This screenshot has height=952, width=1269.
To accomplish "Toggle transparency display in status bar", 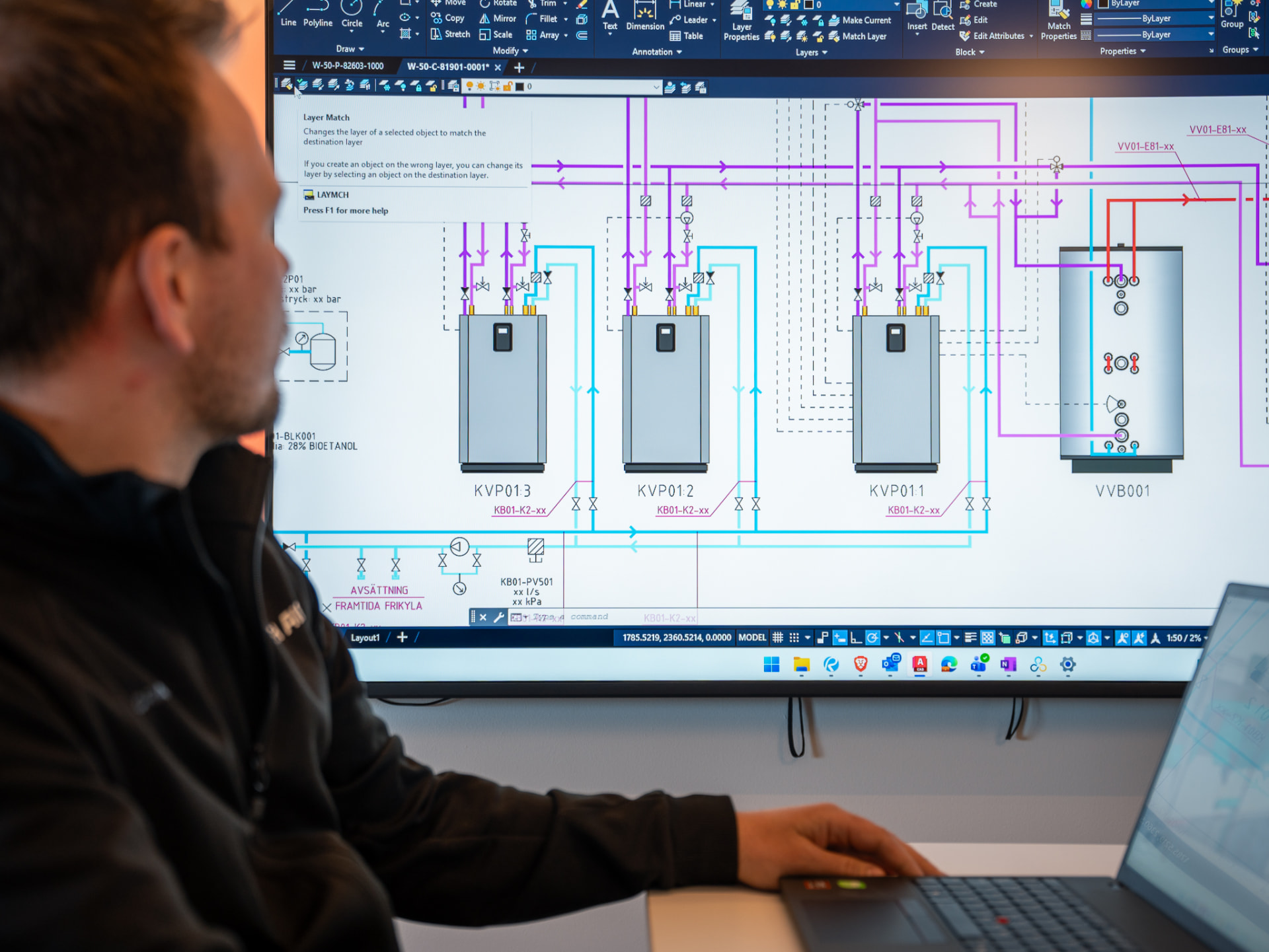I will (x=987, y=638).
